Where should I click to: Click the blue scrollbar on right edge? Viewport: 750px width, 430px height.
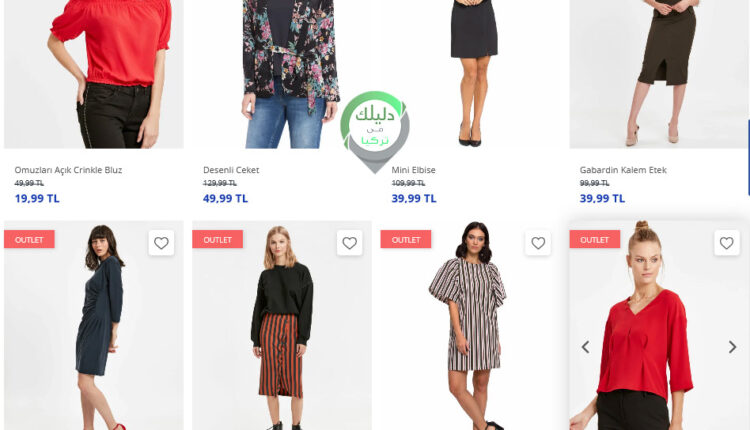[x=749, y=158]
